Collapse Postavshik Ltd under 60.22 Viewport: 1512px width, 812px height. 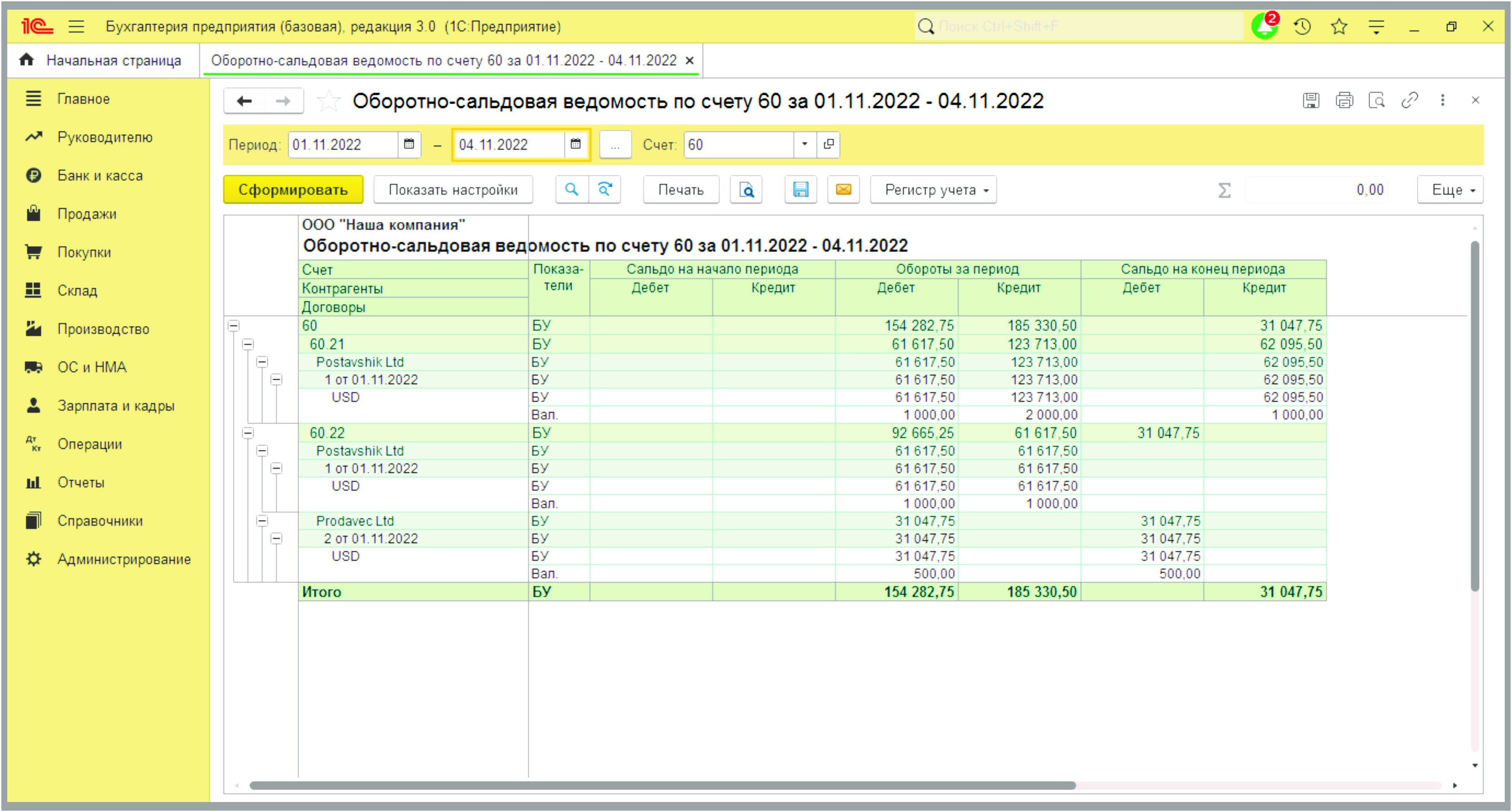tap(262, 451)
